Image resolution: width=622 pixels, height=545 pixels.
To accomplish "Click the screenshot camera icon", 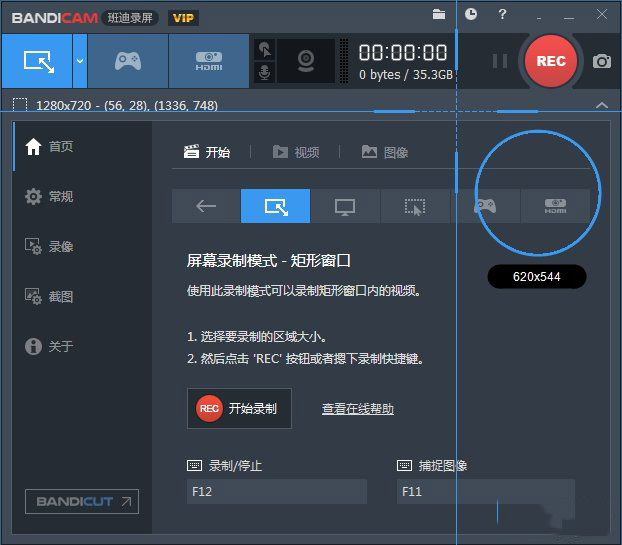I will [x=601, y=61].
